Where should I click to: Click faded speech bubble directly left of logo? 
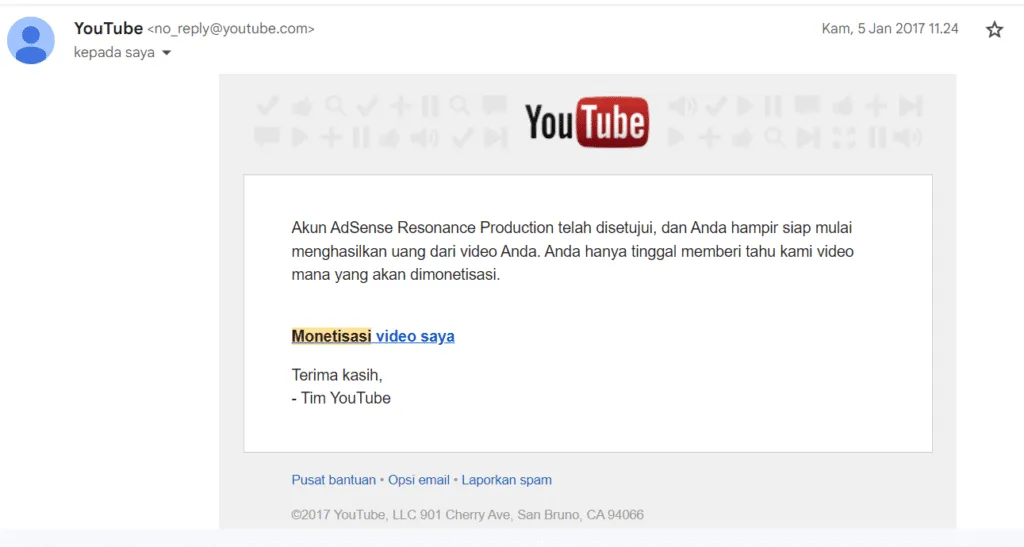(x=494, y=106)
